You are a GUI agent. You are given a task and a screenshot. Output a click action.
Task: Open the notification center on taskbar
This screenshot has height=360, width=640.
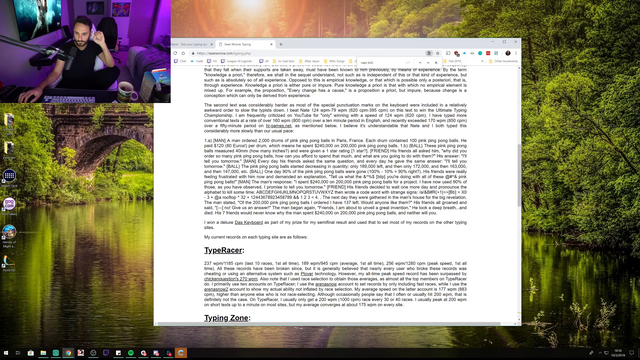click(x=631, y=353)
